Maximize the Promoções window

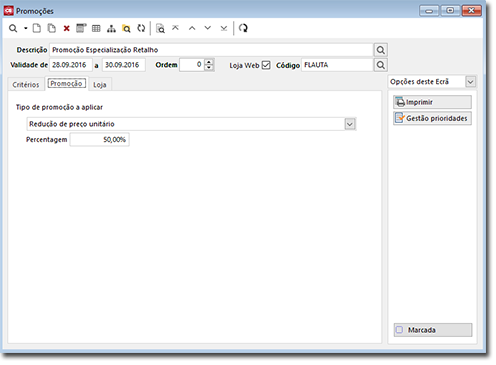click(450, 11)
